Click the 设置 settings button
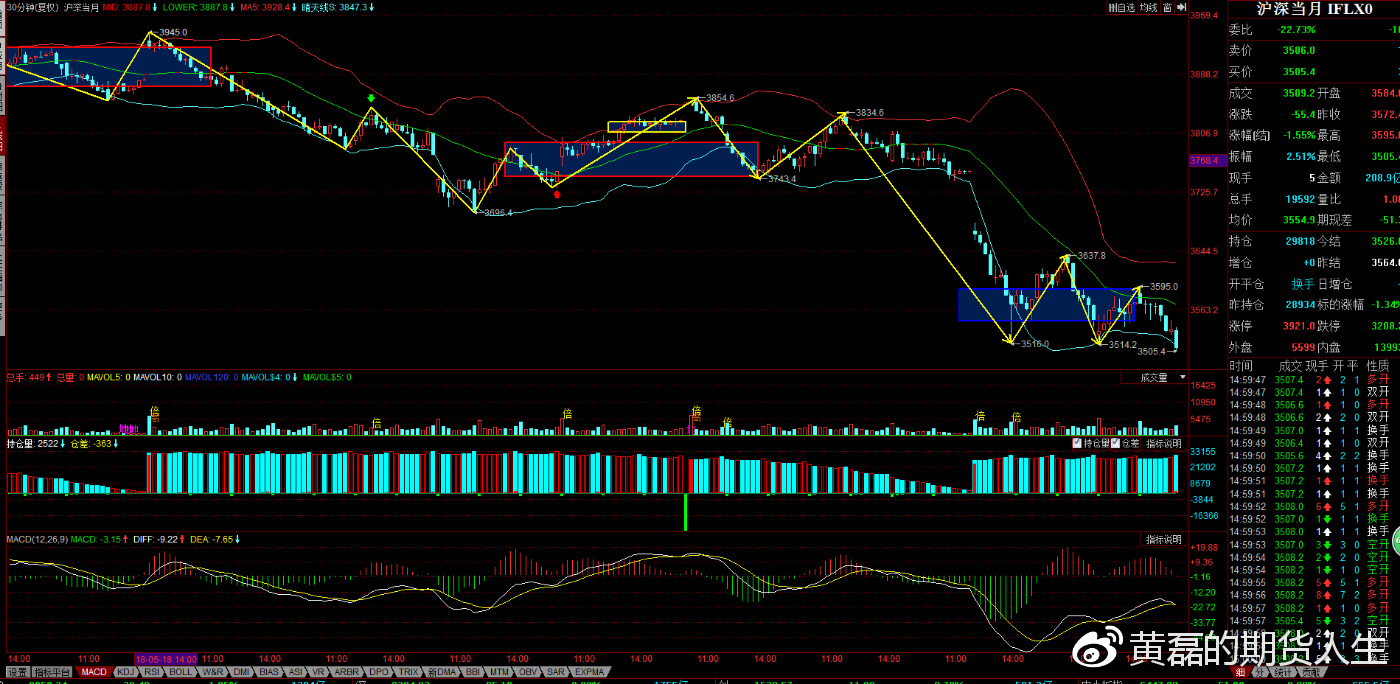The width and height of the screenshot is (1400, 684). tap(16, 672)
